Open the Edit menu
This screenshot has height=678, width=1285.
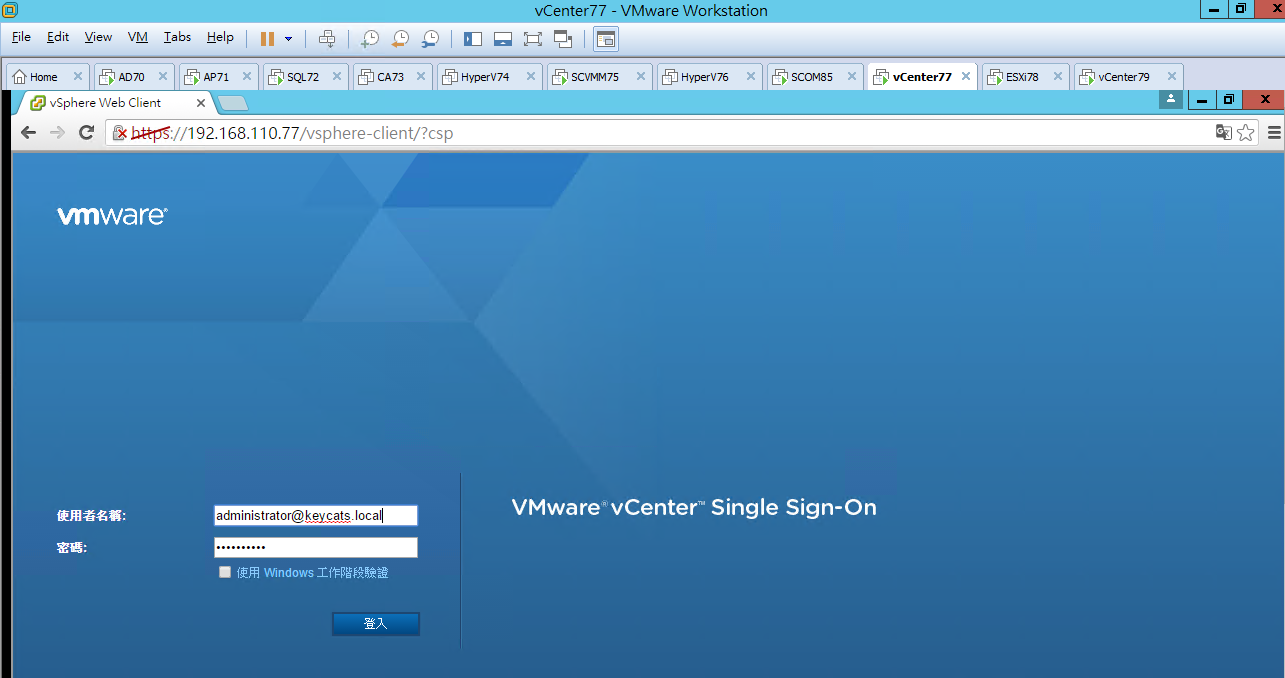click(58, 37)
